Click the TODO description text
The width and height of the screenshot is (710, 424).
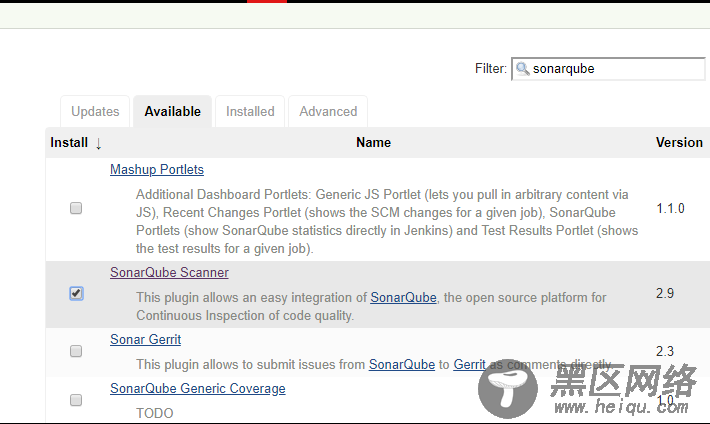tap(155, 413)
